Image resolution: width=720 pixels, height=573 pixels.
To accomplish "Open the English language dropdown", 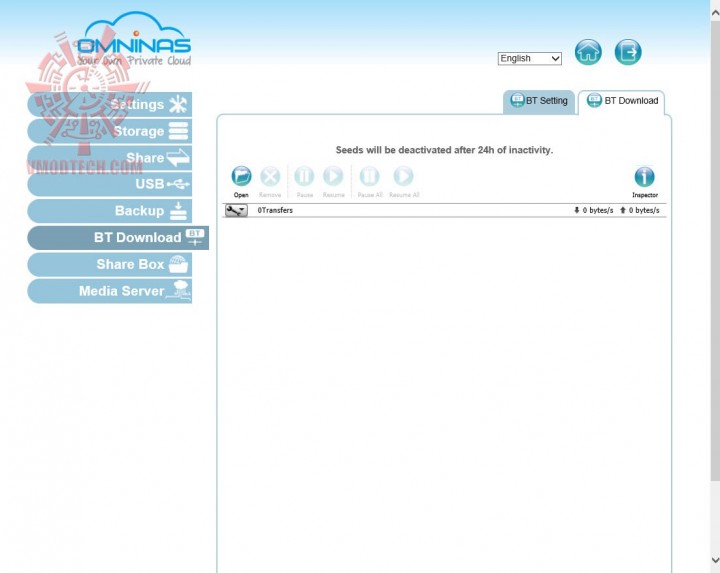I will tap(529, 59).
